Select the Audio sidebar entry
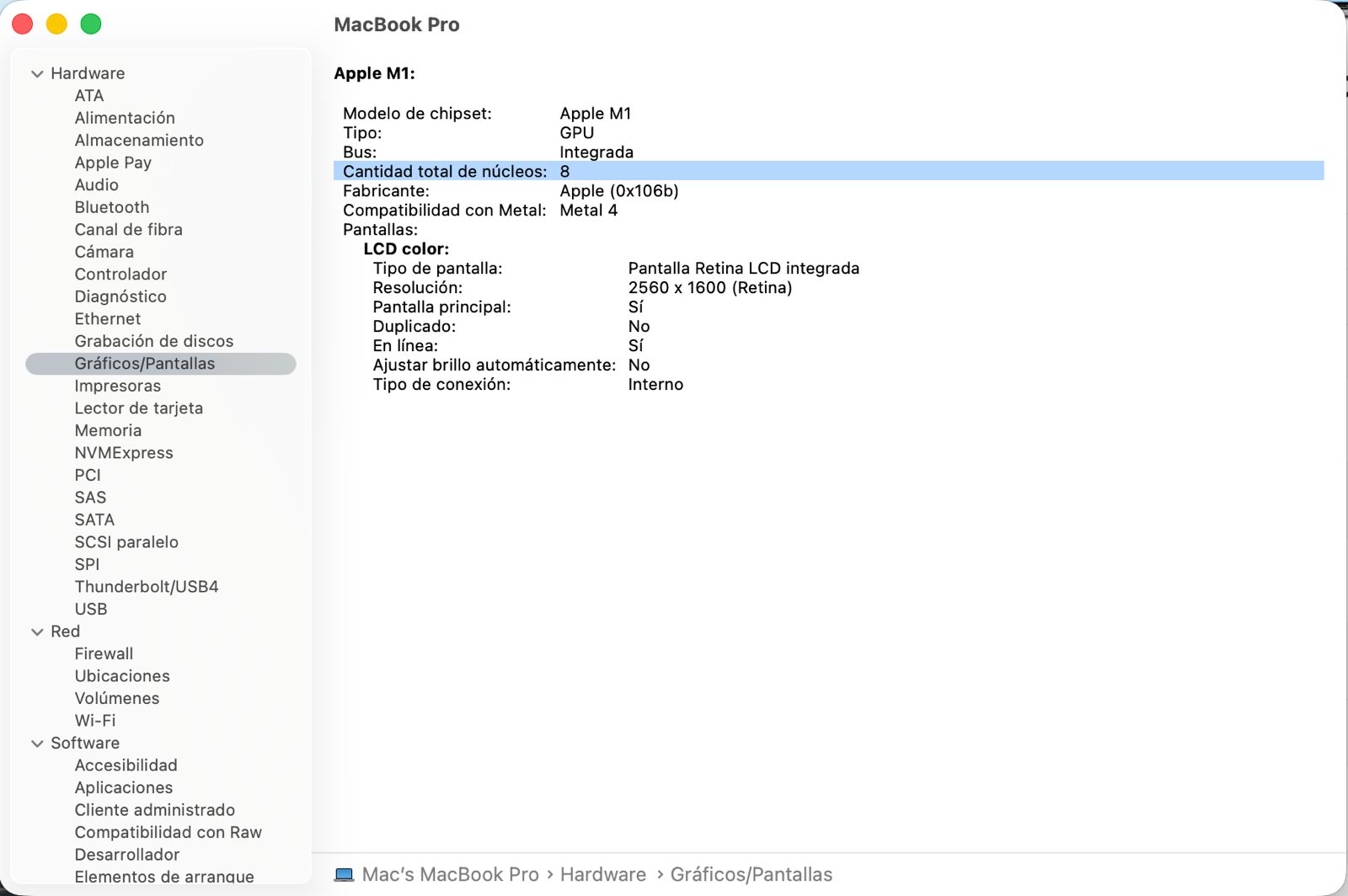The height and width of the screenshot is (896, 1348). click(97, 185)
